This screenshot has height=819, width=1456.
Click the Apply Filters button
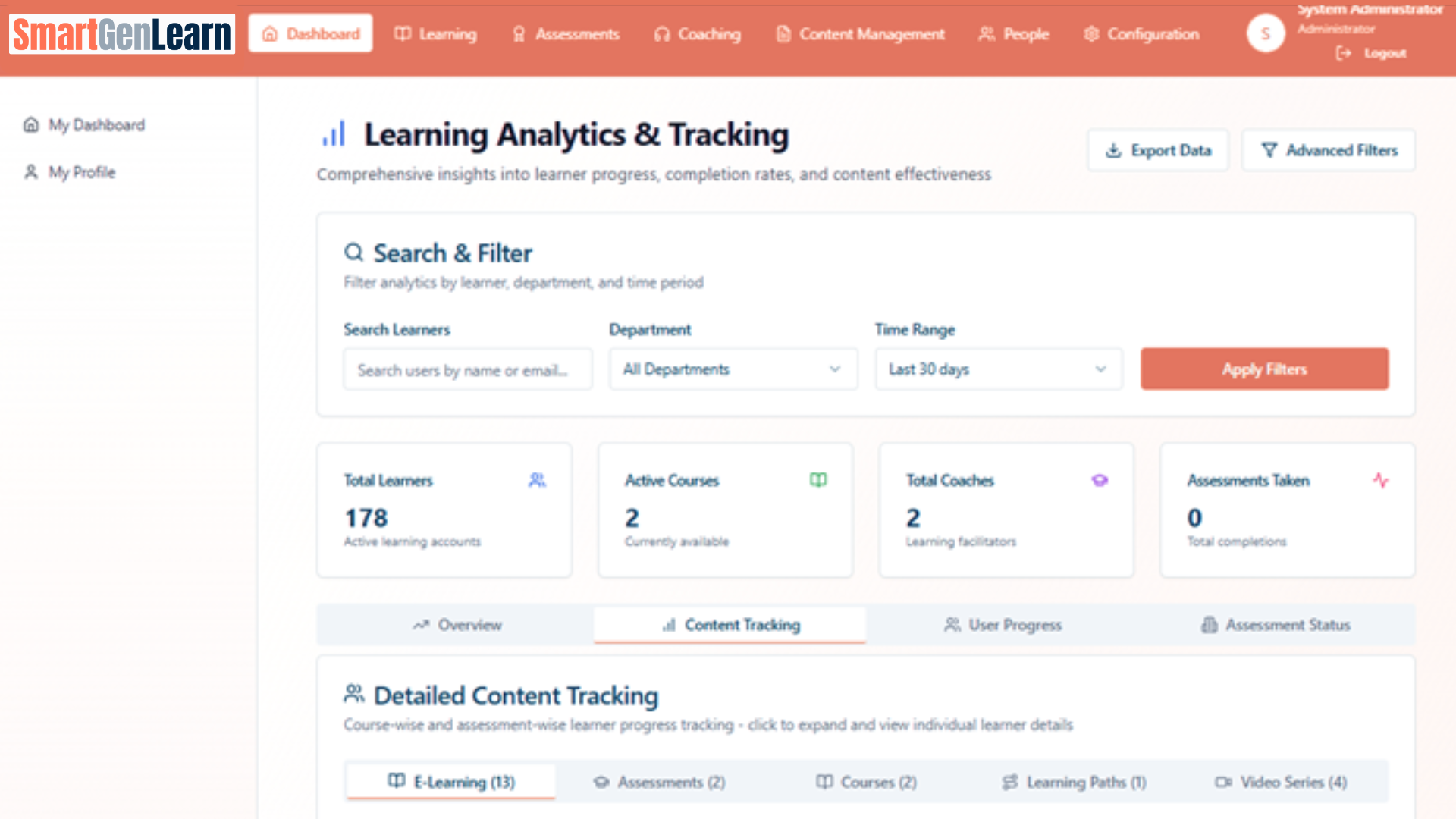coord(1264,369)
